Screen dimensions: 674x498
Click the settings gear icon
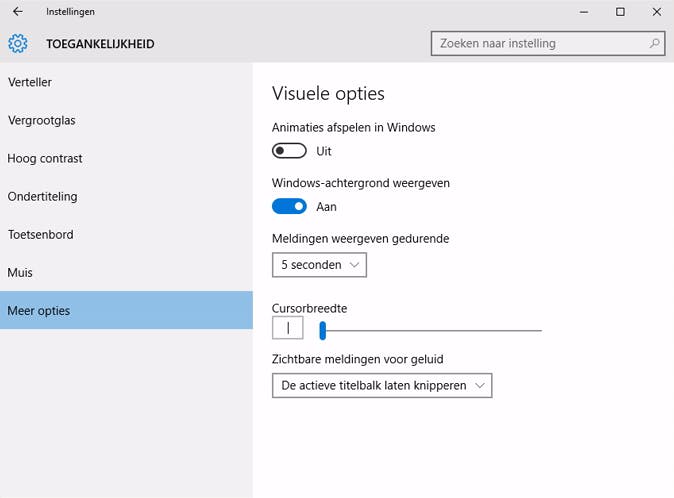point(17,44)
